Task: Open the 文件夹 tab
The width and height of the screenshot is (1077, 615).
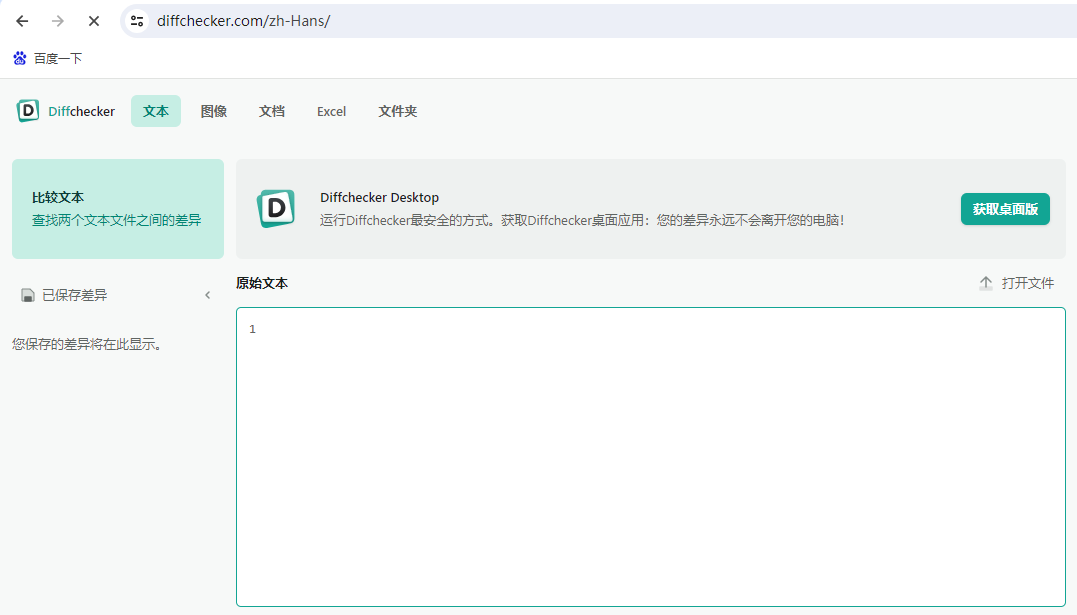Action: (x=398, y=111)
